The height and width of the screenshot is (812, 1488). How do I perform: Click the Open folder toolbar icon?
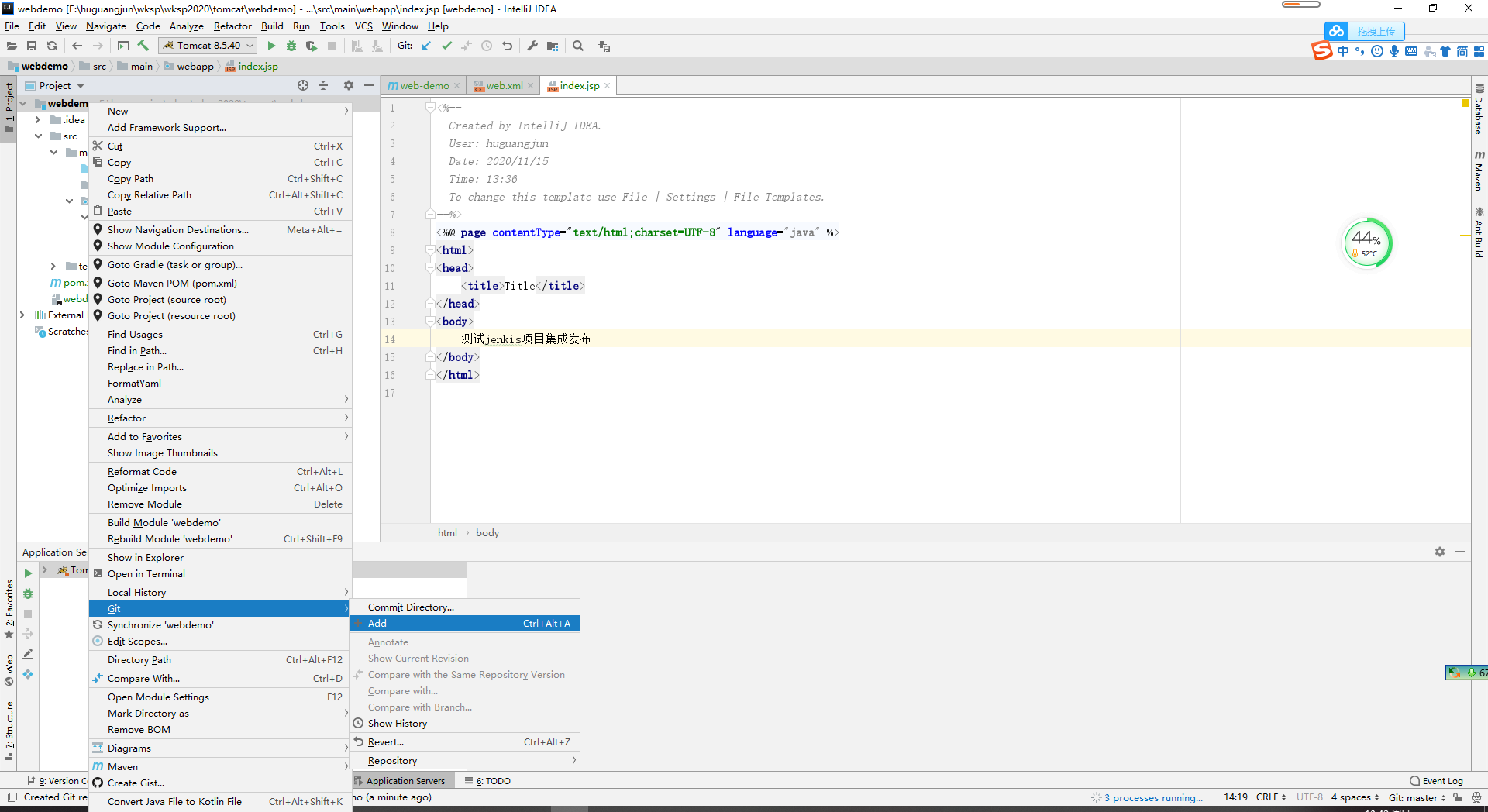[x=12, y=46]
